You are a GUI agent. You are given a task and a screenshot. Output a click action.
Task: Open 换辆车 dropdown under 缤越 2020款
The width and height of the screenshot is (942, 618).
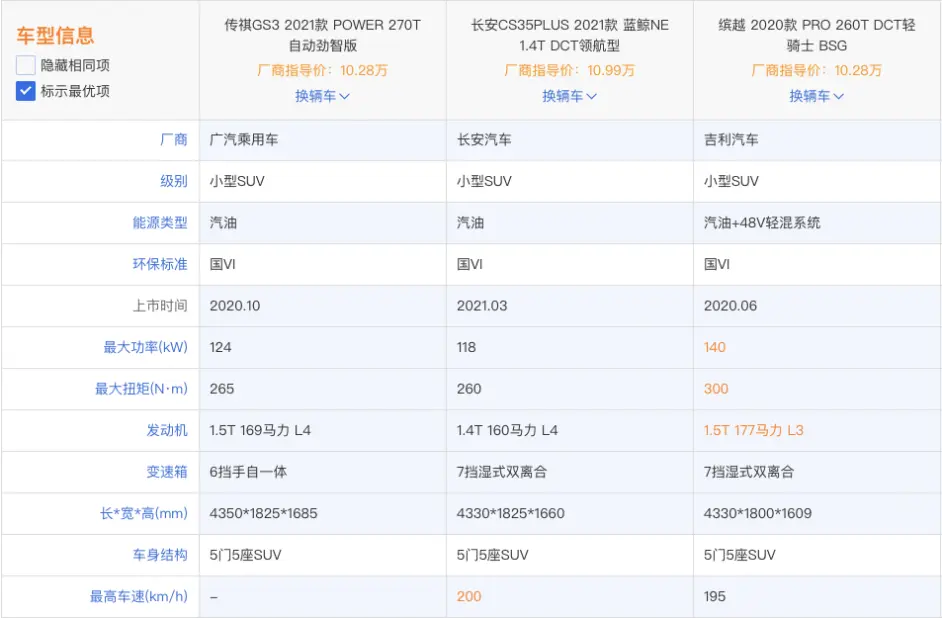tap(816, 96)
